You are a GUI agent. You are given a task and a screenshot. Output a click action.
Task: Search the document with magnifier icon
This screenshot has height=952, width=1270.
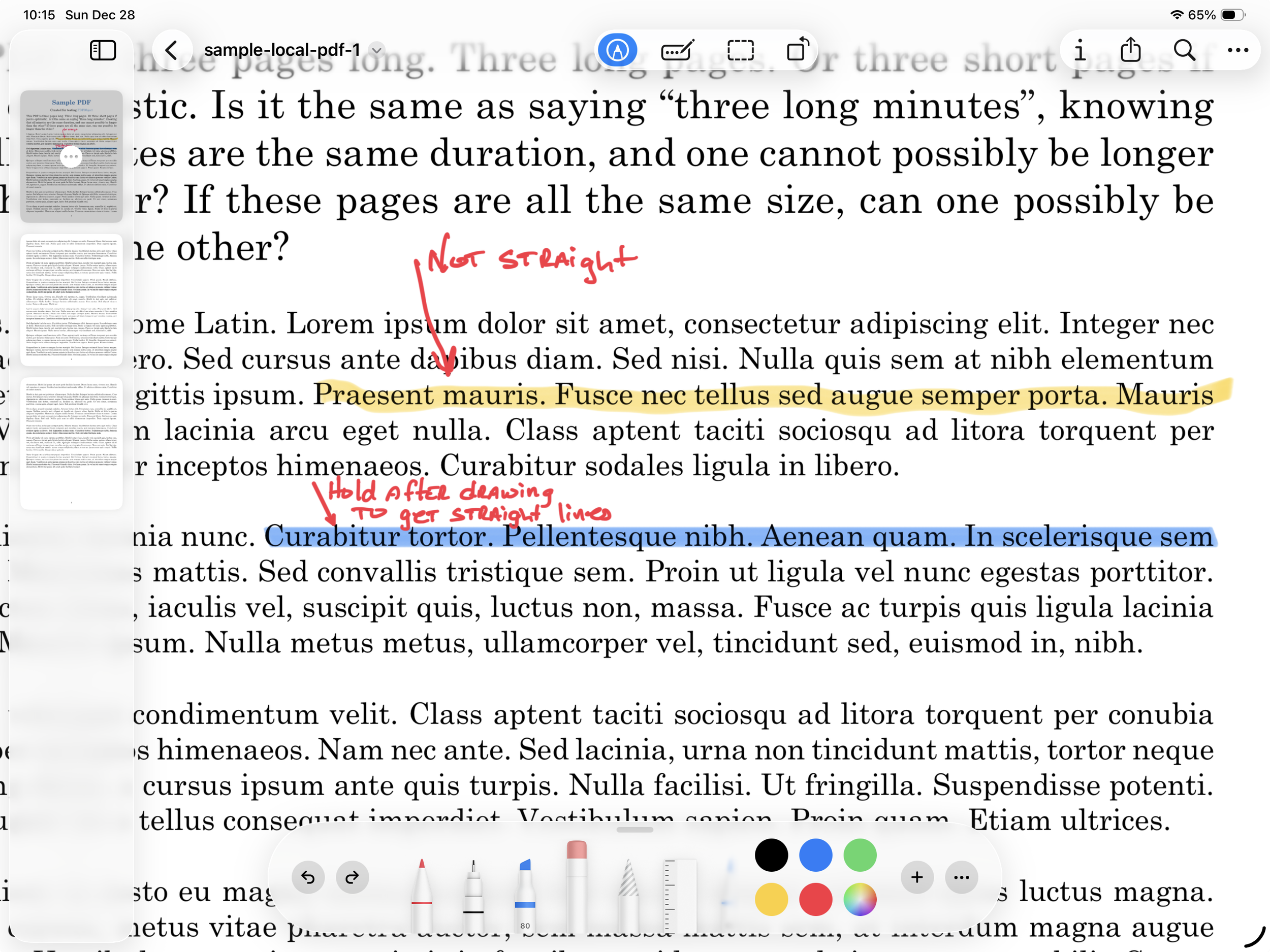[1184, 50]
